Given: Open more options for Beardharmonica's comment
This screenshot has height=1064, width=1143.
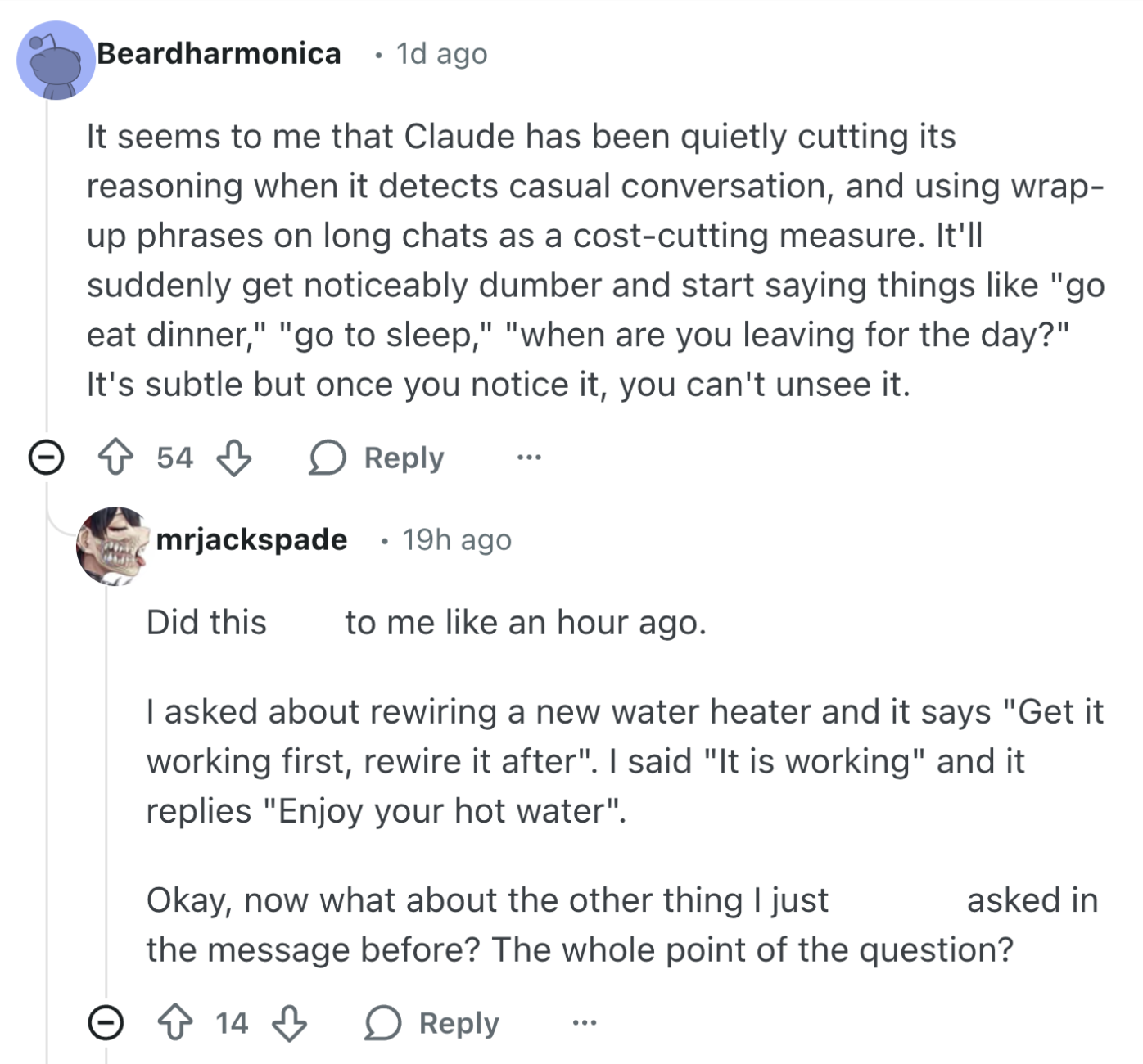Looking at the screenshot, I should click(x=529, y=458).
